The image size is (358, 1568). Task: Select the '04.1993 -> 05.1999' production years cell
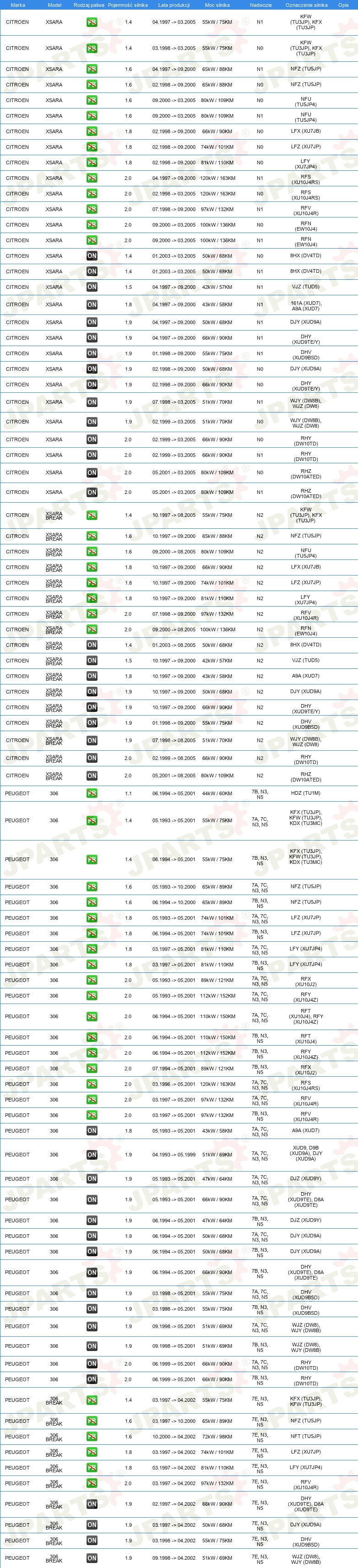174,1155
